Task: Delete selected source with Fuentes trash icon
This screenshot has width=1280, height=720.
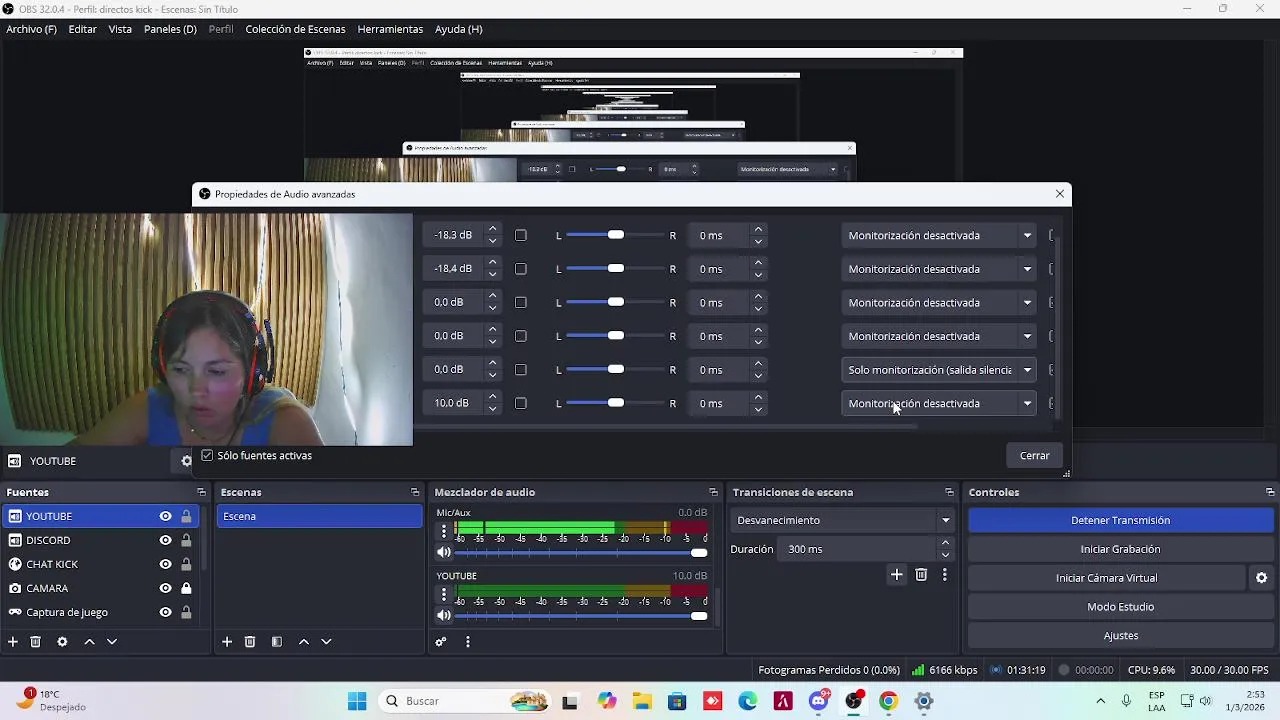Action: pyautogui.click(x=35, y=642)
